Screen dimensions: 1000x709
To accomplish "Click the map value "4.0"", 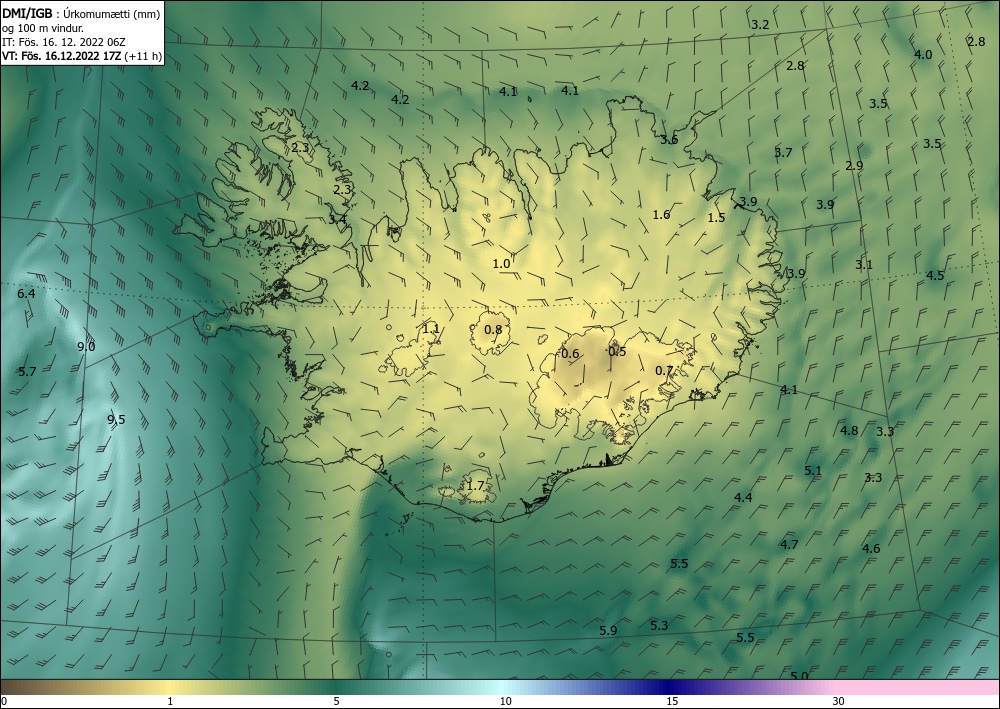I will coord(923,55).
